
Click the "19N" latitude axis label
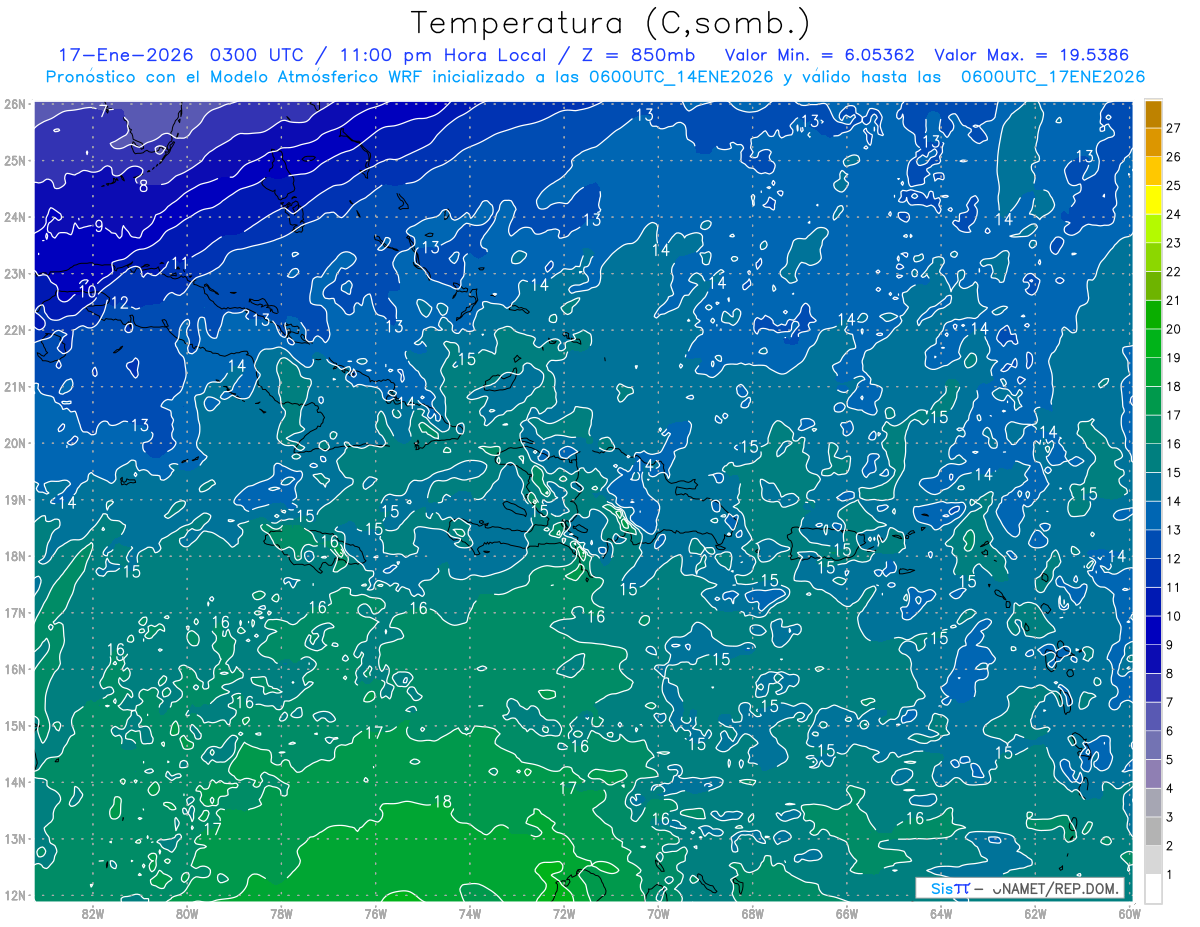pyautogui.click(x=15, y=499)
